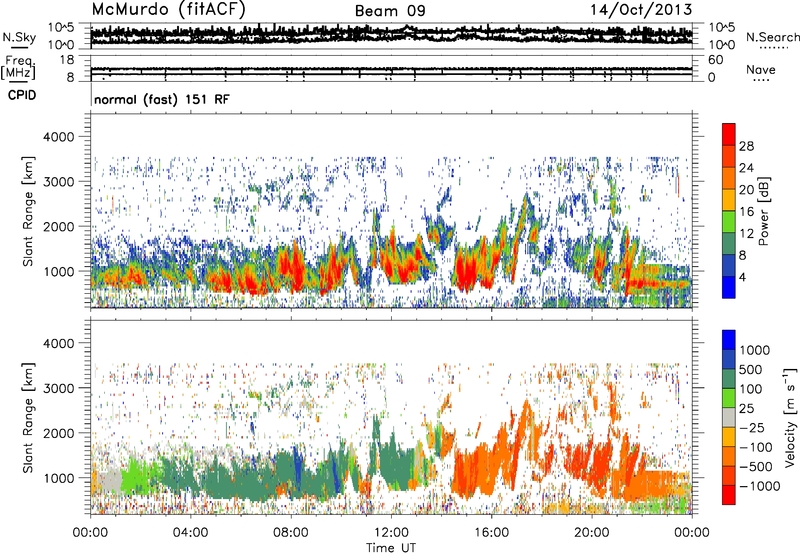800x554 pixels.
Task: Click the 20:00 time axis tick label
Action: (591, 533)
